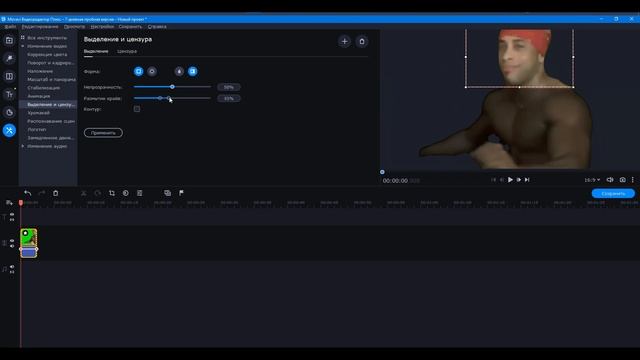This screenshot has width=640, height=360.
Task: Collapse the video editing tools group
Action: pos(23,46)
